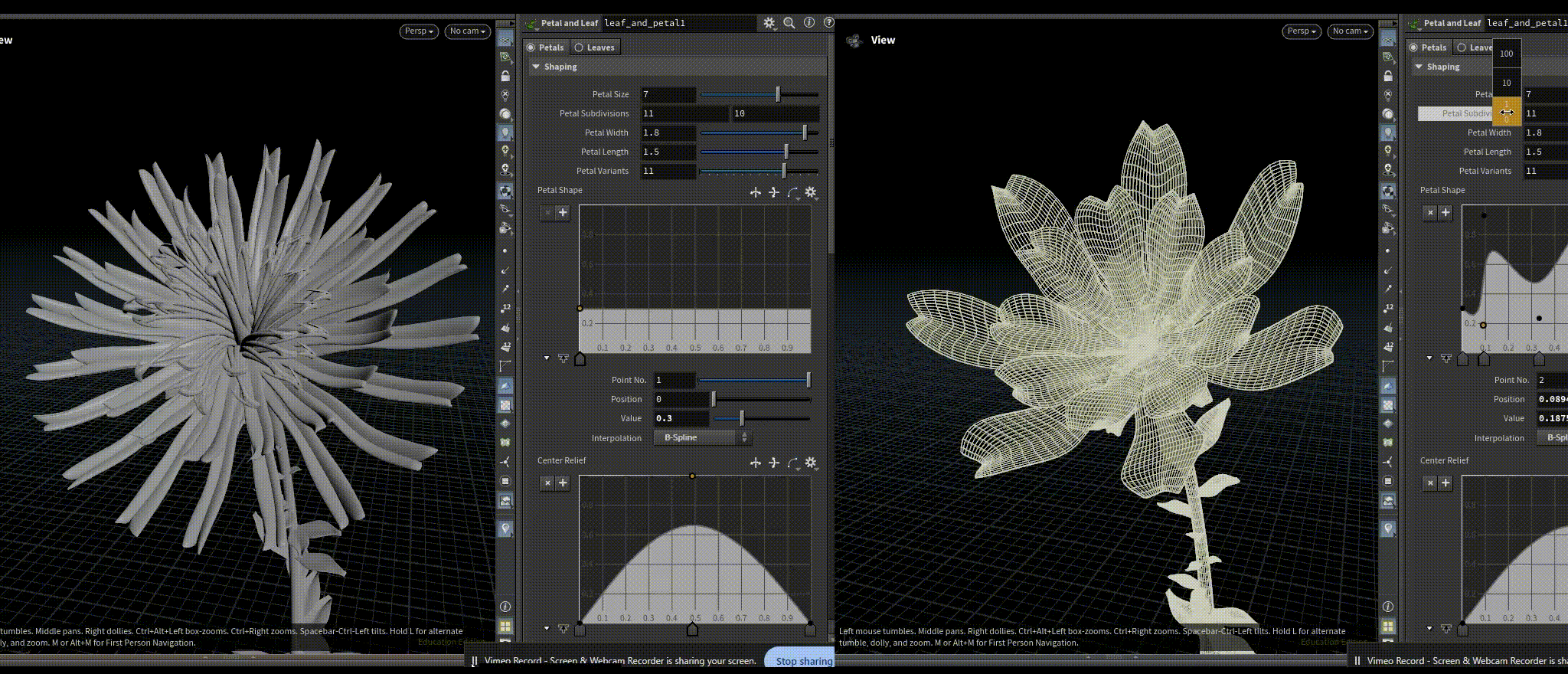This screenshot has height=674, width=1568.
Task: Click the Petal Width slider handle
Action: coord(805,133)
